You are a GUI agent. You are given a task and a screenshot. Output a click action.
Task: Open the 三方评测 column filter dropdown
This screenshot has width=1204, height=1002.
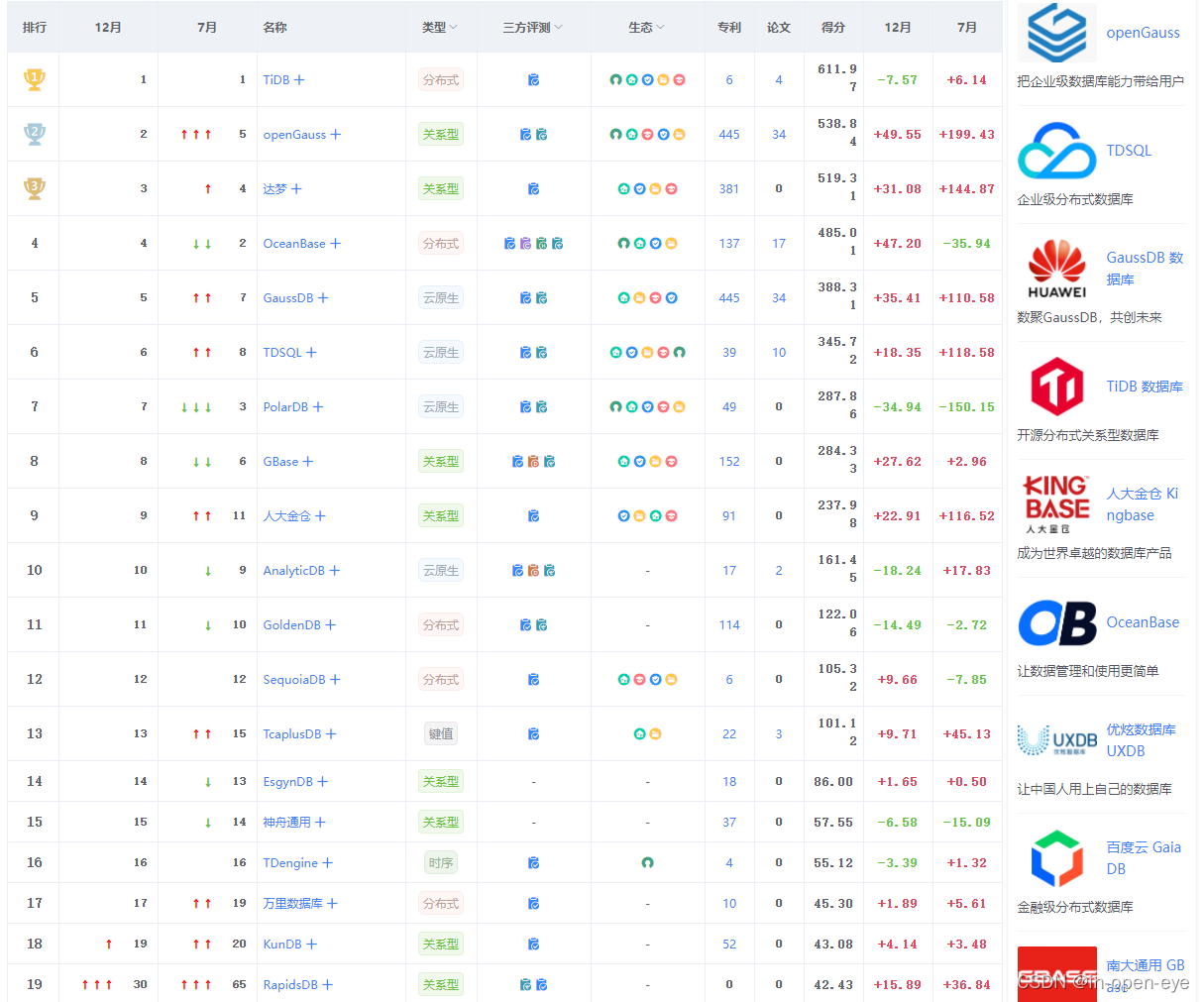click(x=558, y=28)
